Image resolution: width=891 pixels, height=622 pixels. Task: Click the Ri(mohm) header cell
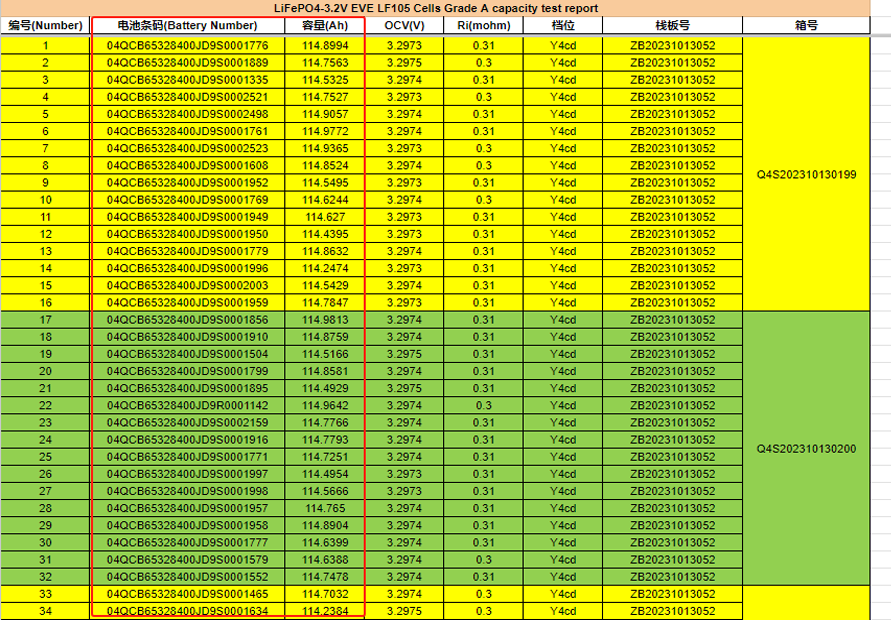pos(483,25)
